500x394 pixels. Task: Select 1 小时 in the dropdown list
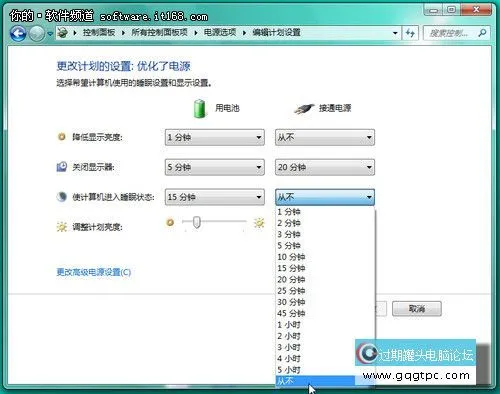325,325
